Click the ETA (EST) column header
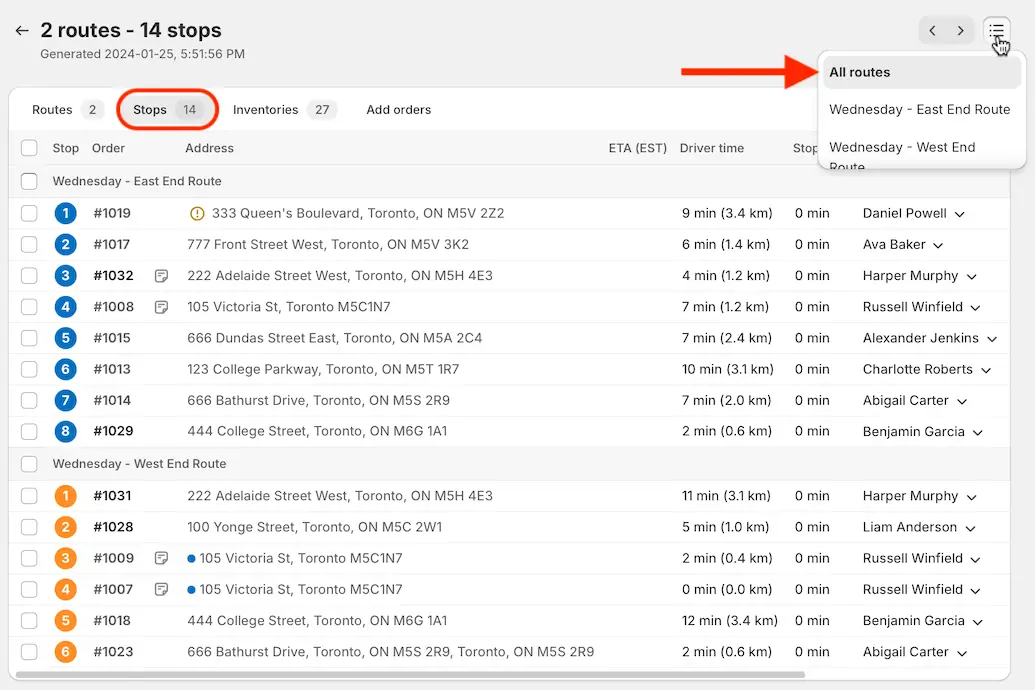 (638, 148)
